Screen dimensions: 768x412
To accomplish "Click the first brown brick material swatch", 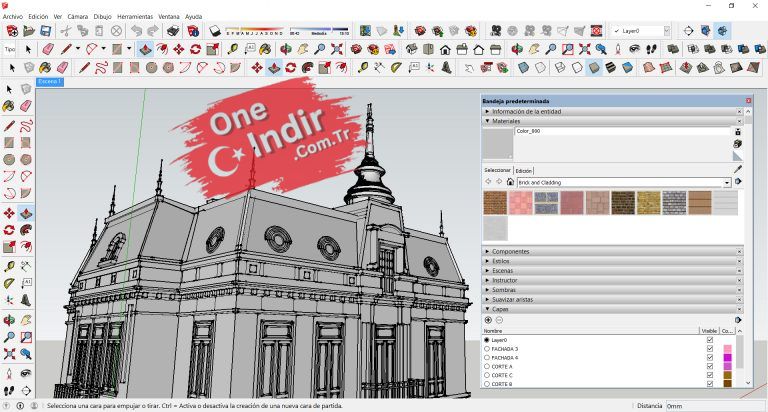I will pyautogui.click(x=495, y=203).
